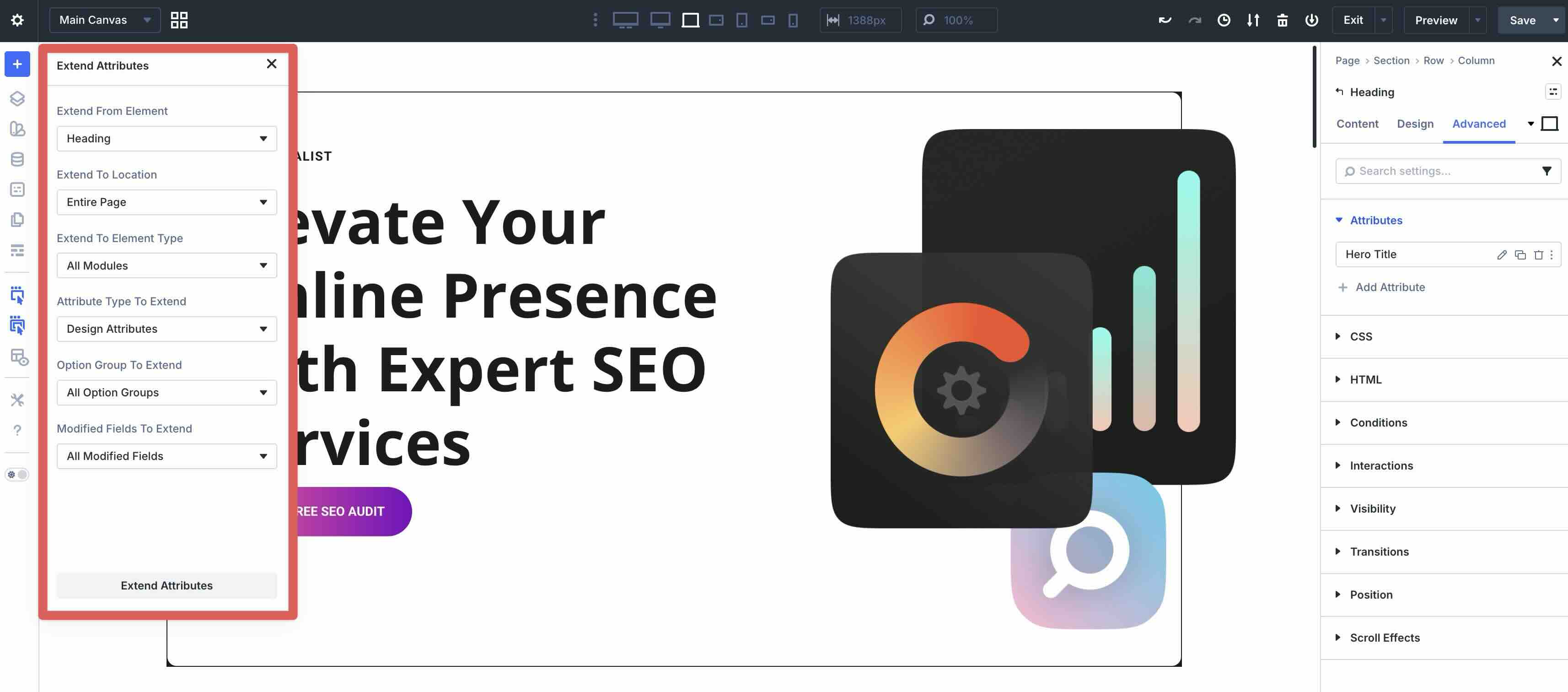Screen dimensions: 1568x692
Task: Expand the Scroll Effects section
Action: [1384, 637]
